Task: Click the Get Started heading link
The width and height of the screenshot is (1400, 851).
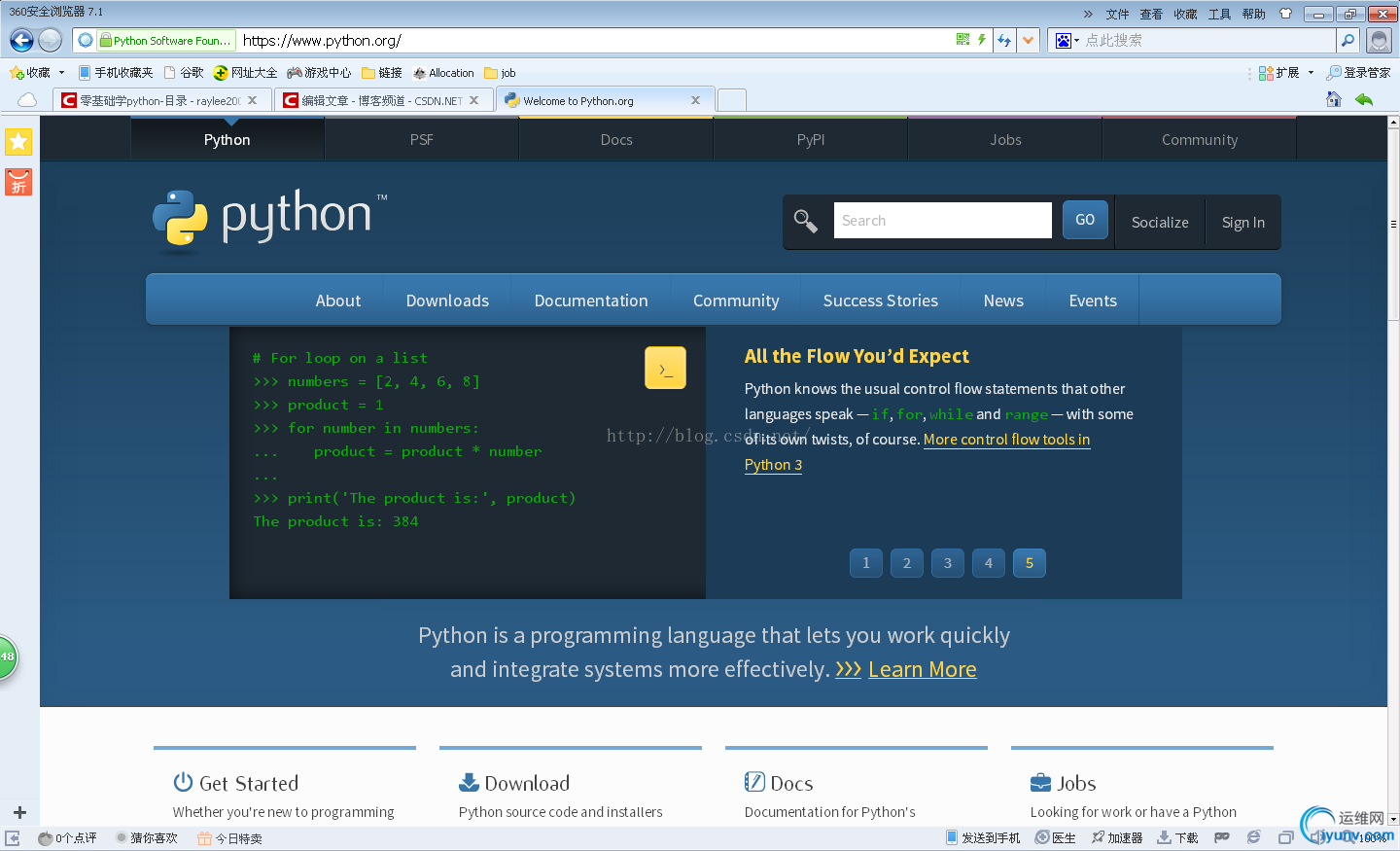Action: coord(249,783)
